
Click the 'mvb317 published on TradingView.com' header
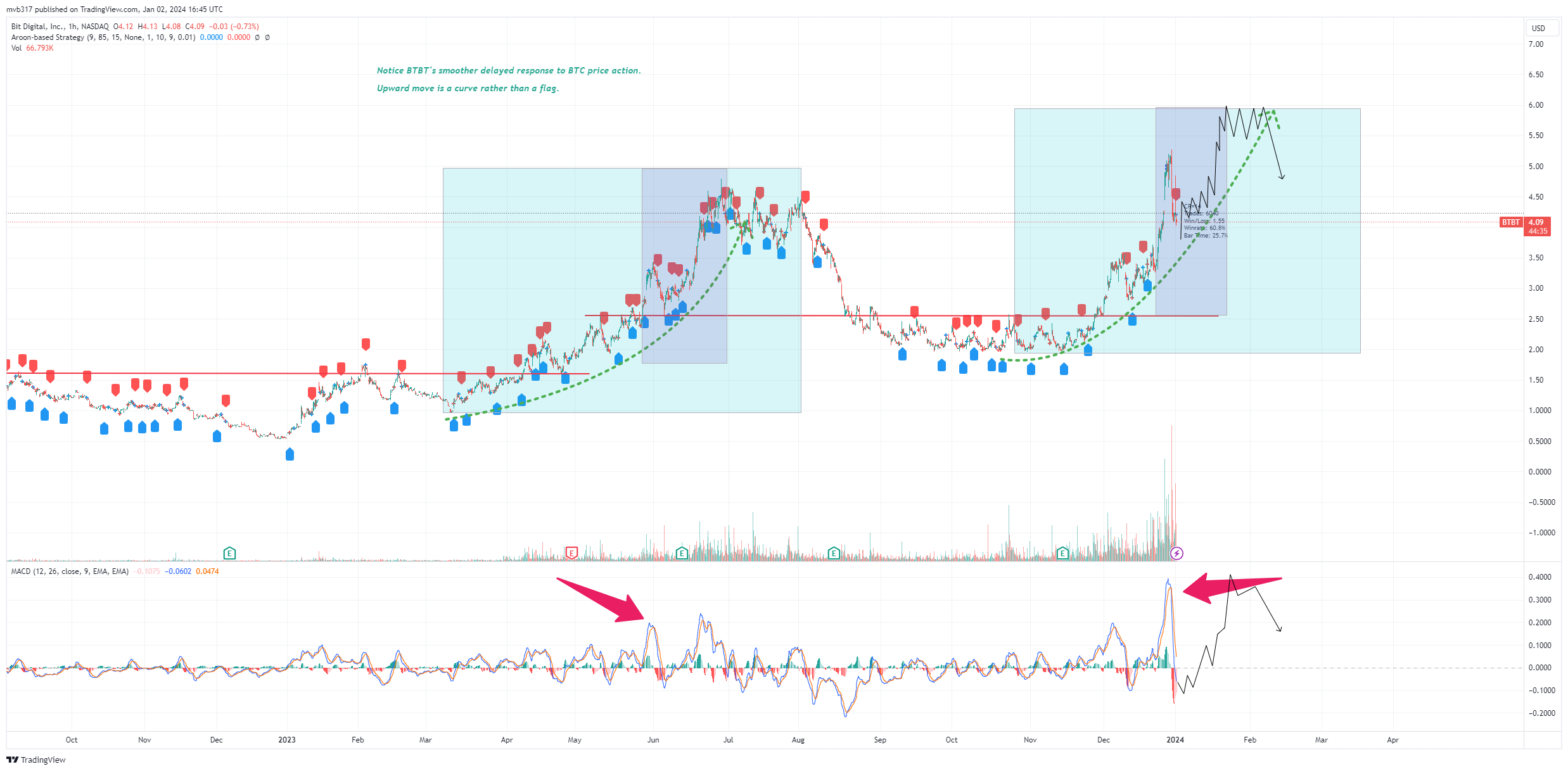coord(115,10)
